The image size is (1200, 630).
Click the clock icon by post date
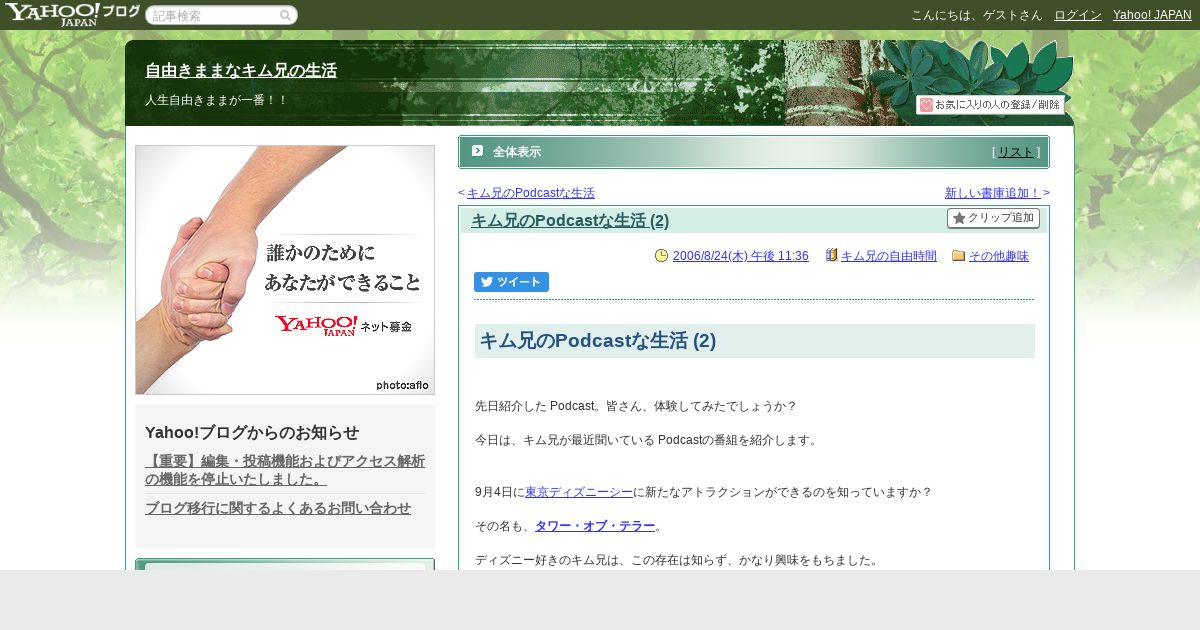(661, 256)
